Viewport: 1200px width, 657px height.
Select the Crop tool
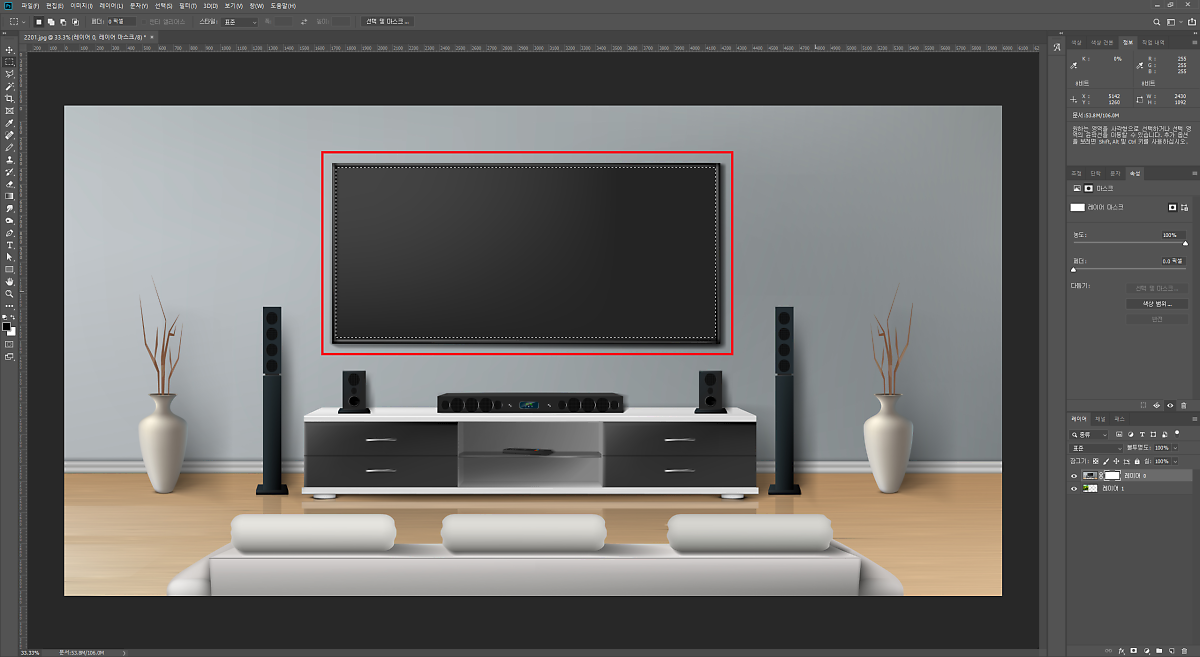tap(9, 99)
